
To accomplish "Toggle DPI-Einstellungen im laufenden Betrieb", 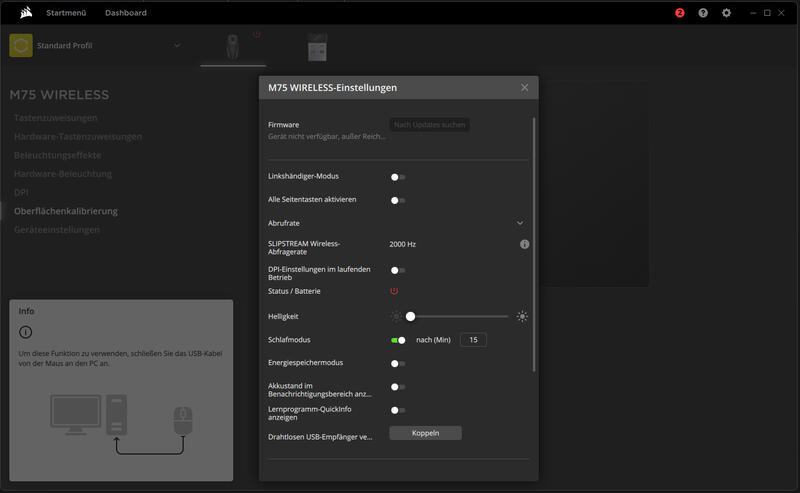I will tap(397, 270).
